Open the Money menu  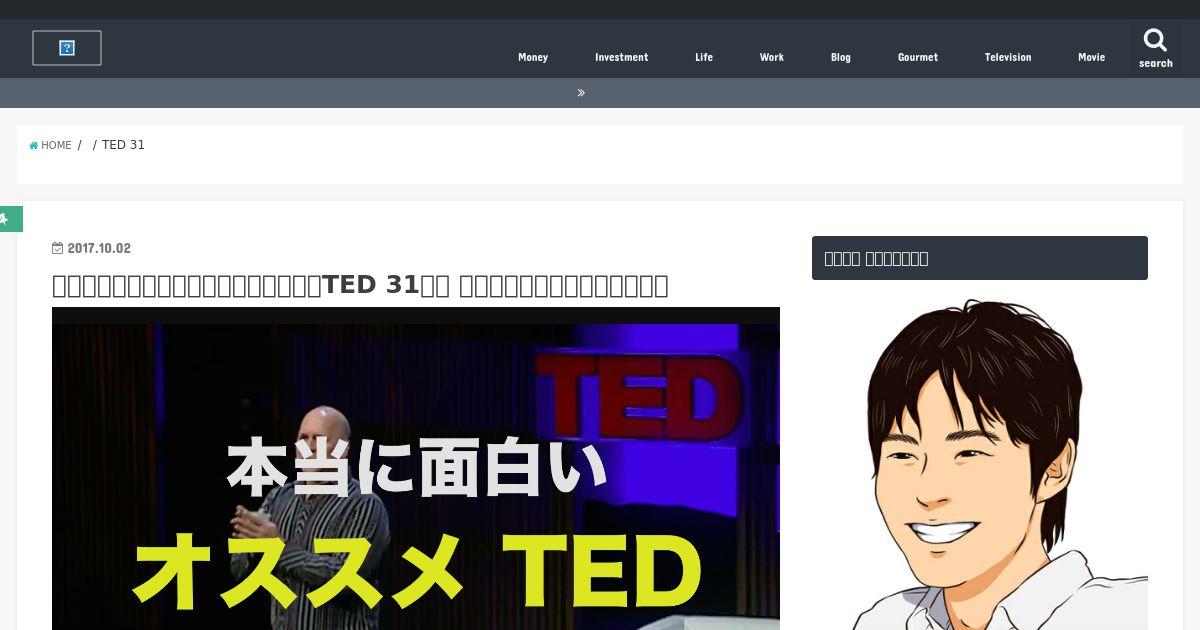533,57
